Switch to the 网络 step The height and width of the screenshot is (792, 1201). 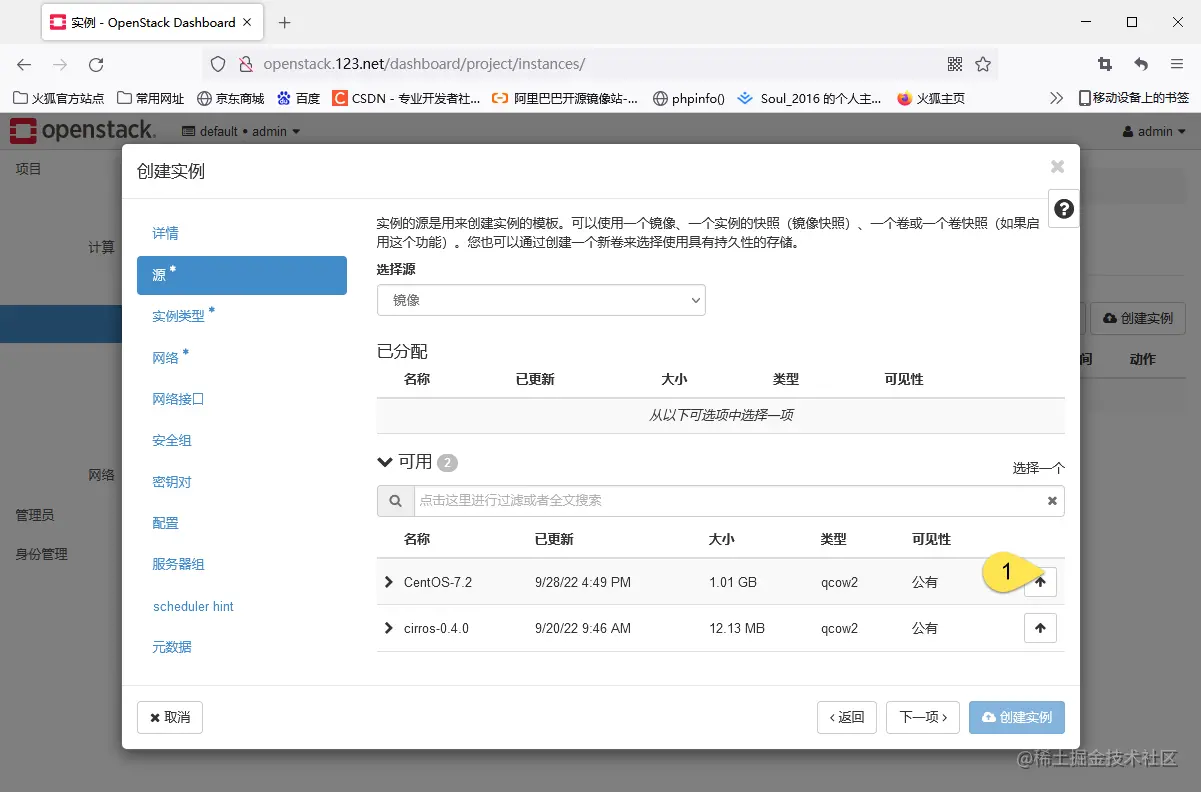pyautogui.click(x=166, y=358)
